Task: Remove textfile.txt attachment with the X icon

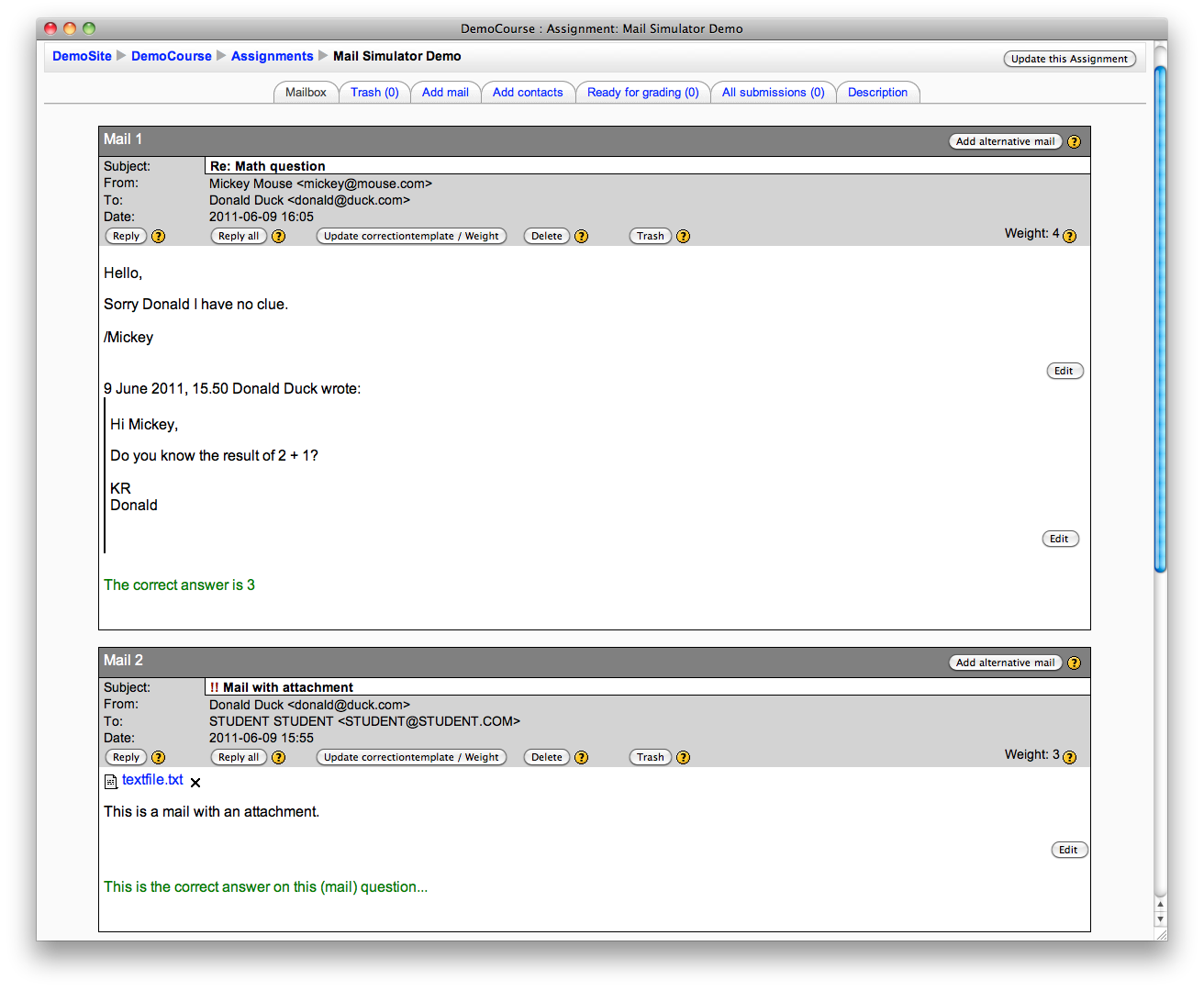Action: click(195, 783)
